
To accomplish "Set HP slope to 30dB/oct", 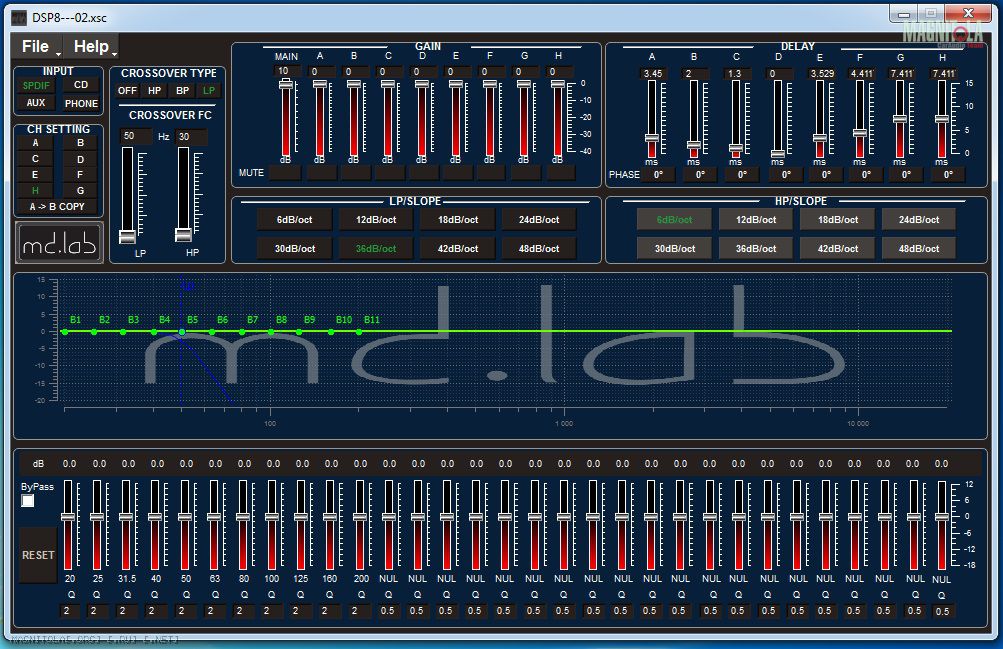I will click(x=674, y=249).
